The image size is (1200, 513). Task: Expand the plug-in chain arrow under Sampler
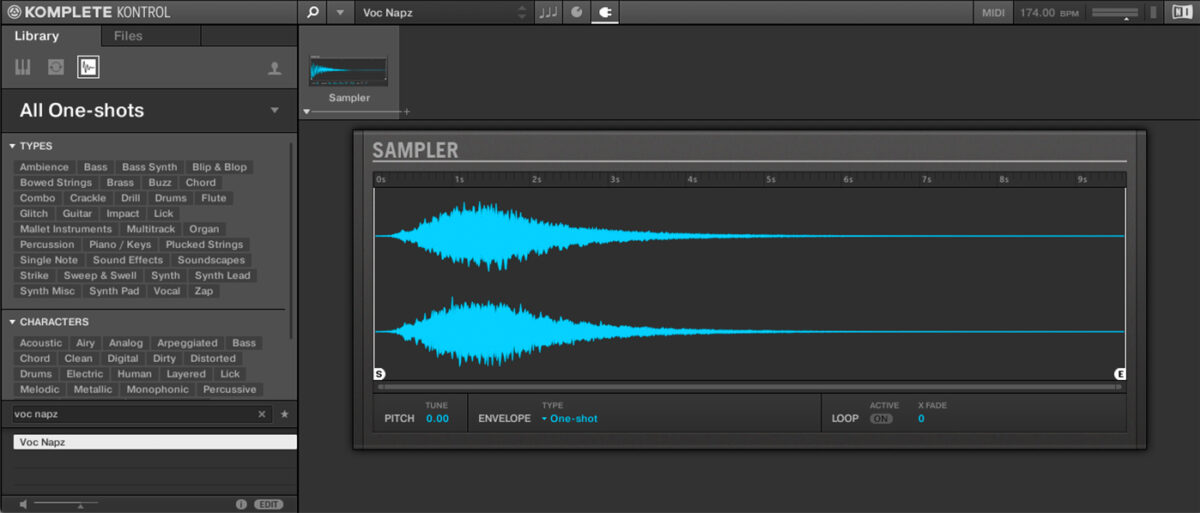(x=307, y=112)
